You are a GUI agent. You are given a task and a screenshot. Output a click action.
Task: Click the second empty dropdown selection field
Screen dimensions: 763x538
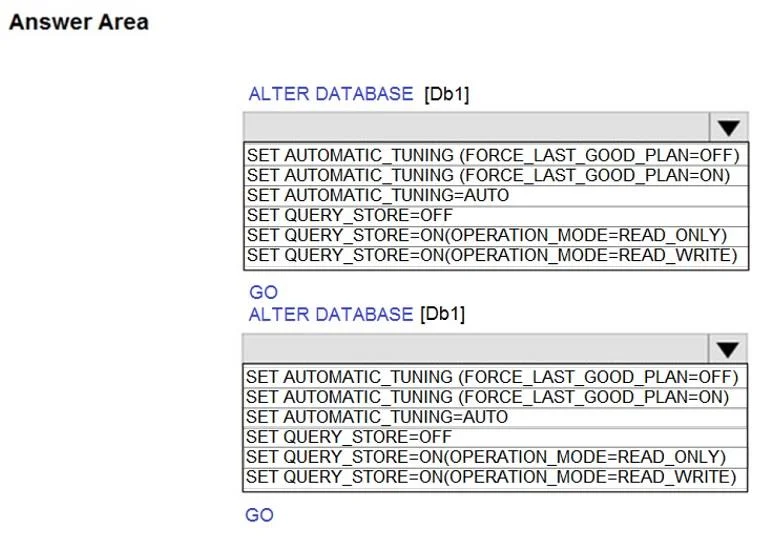click(475, 349)
